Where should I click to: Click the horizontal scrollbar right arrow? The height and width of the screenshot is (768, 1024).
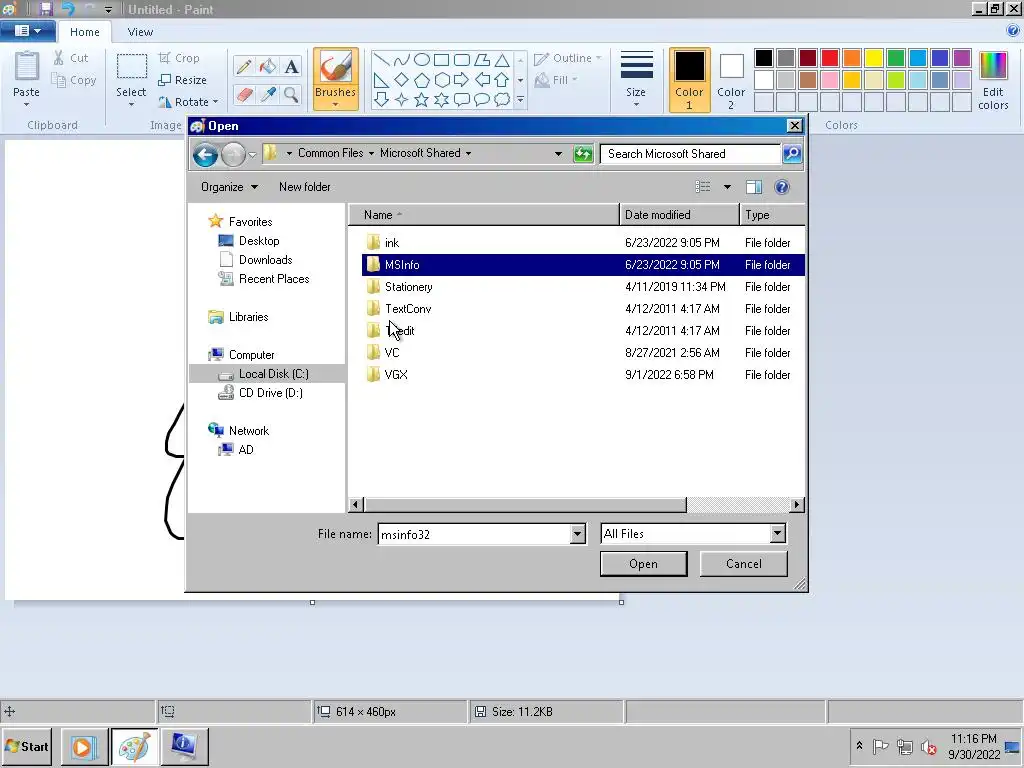pyautogui.click(x=796, y=504)
